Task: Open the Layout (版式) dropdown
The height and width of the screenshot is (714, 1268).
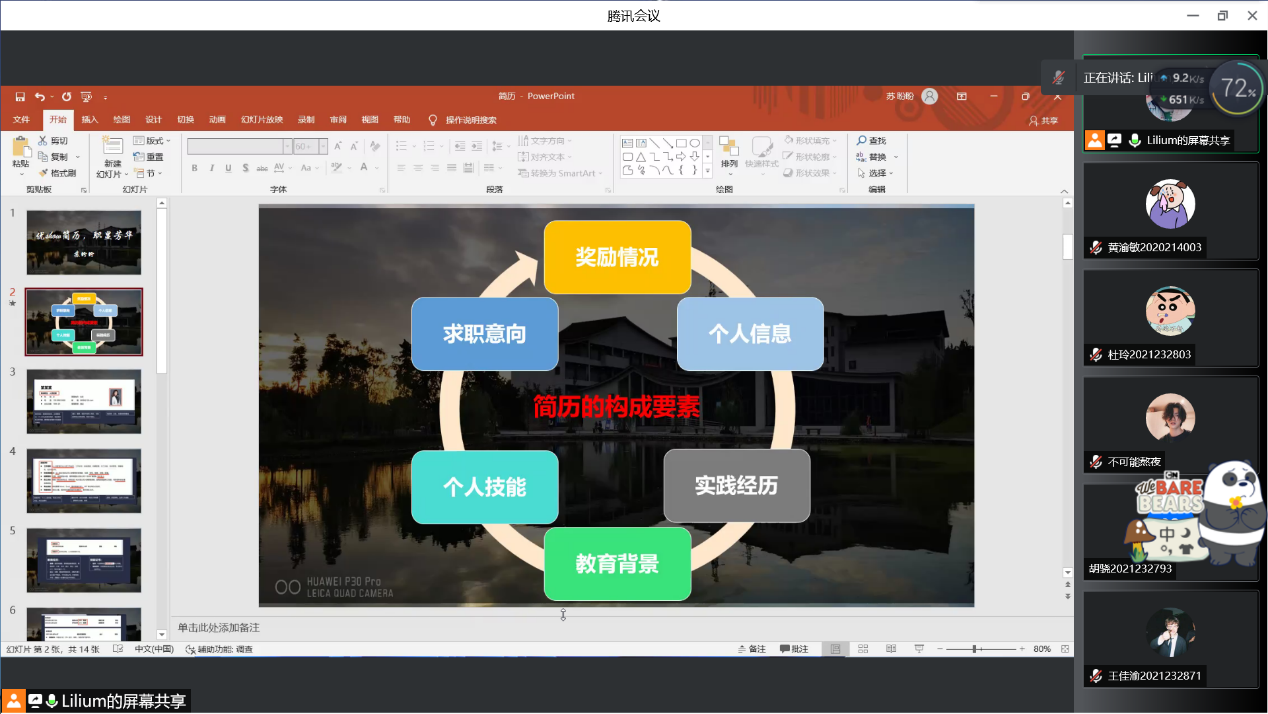Action: tap(152, 141)
